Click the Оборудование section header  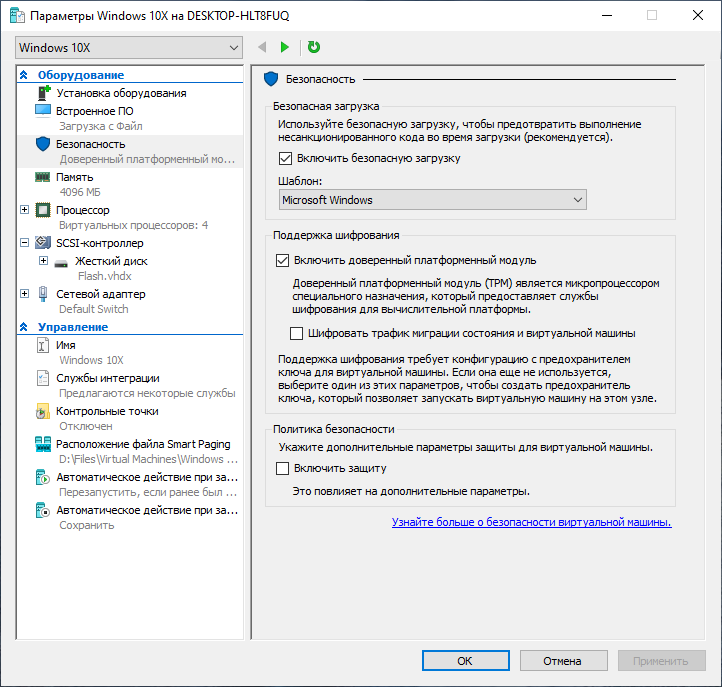[81, 75]
